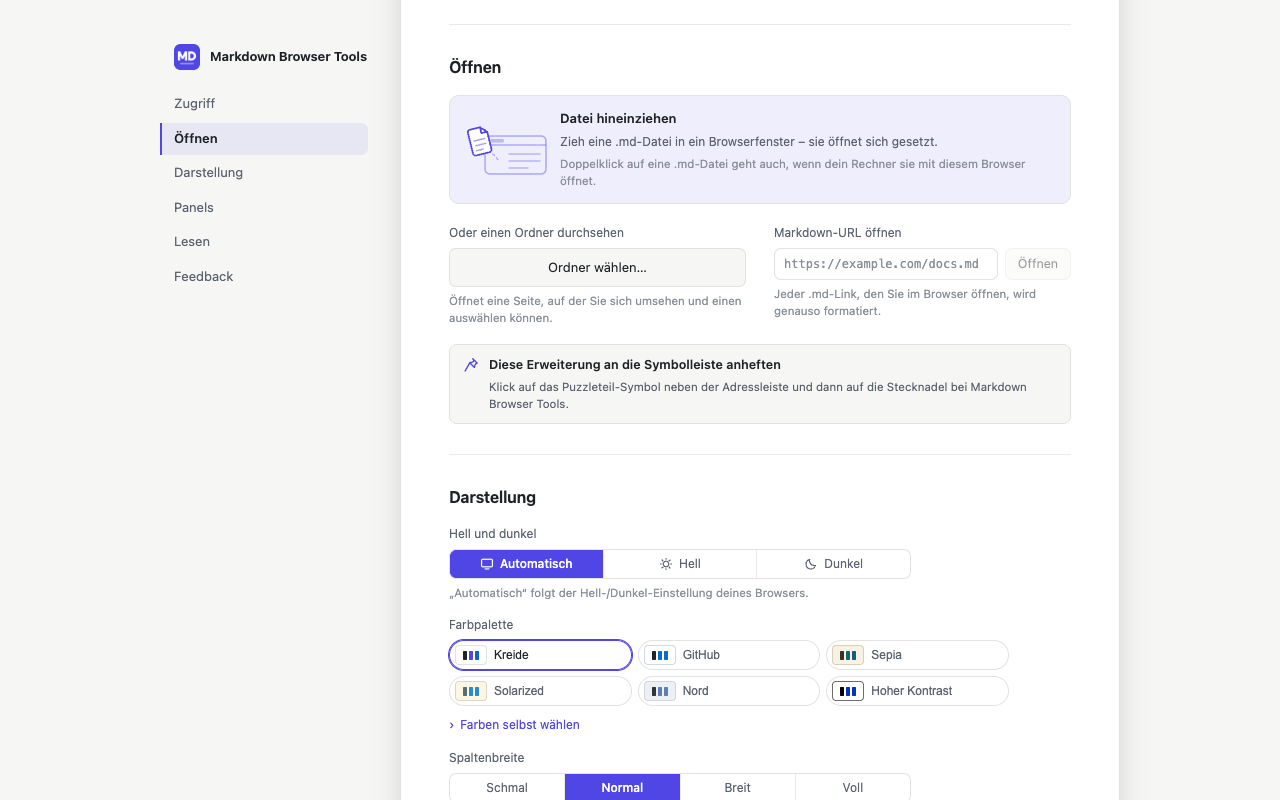Choose the Solarized color palette
Viewport: 1280px width, 800px height.
pos(540,691)
